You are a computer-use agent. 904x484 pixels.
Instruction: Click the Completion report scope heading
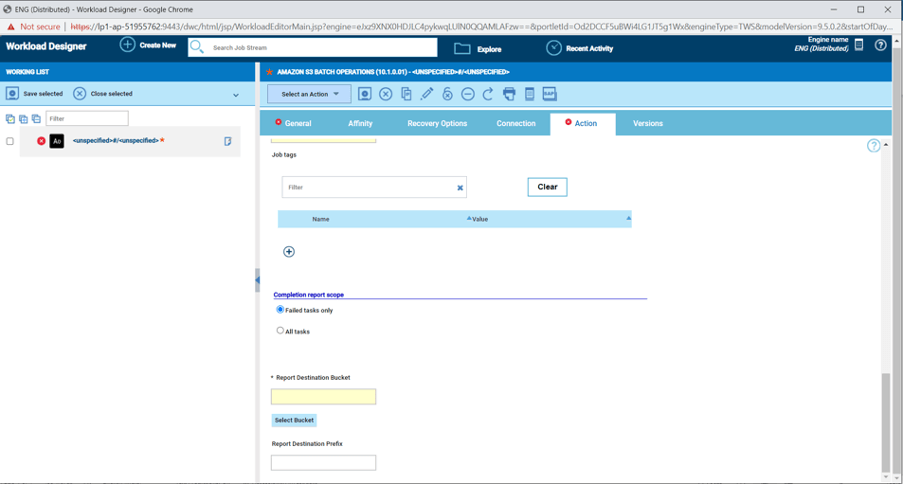coord(308,294)
